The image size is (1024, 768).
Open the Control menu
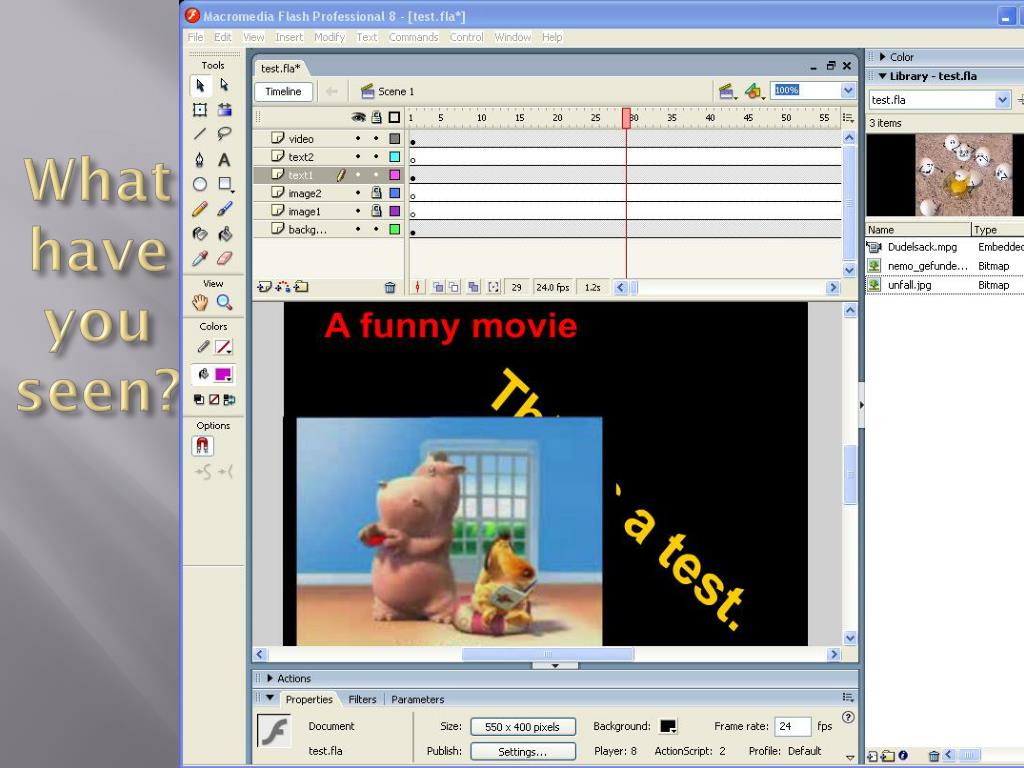coord(466,37)
